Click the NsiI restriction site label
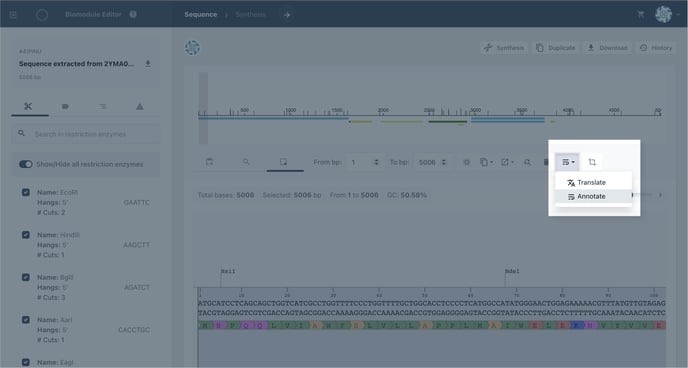This screenshot has width=688, height=368. coord(228,272)
